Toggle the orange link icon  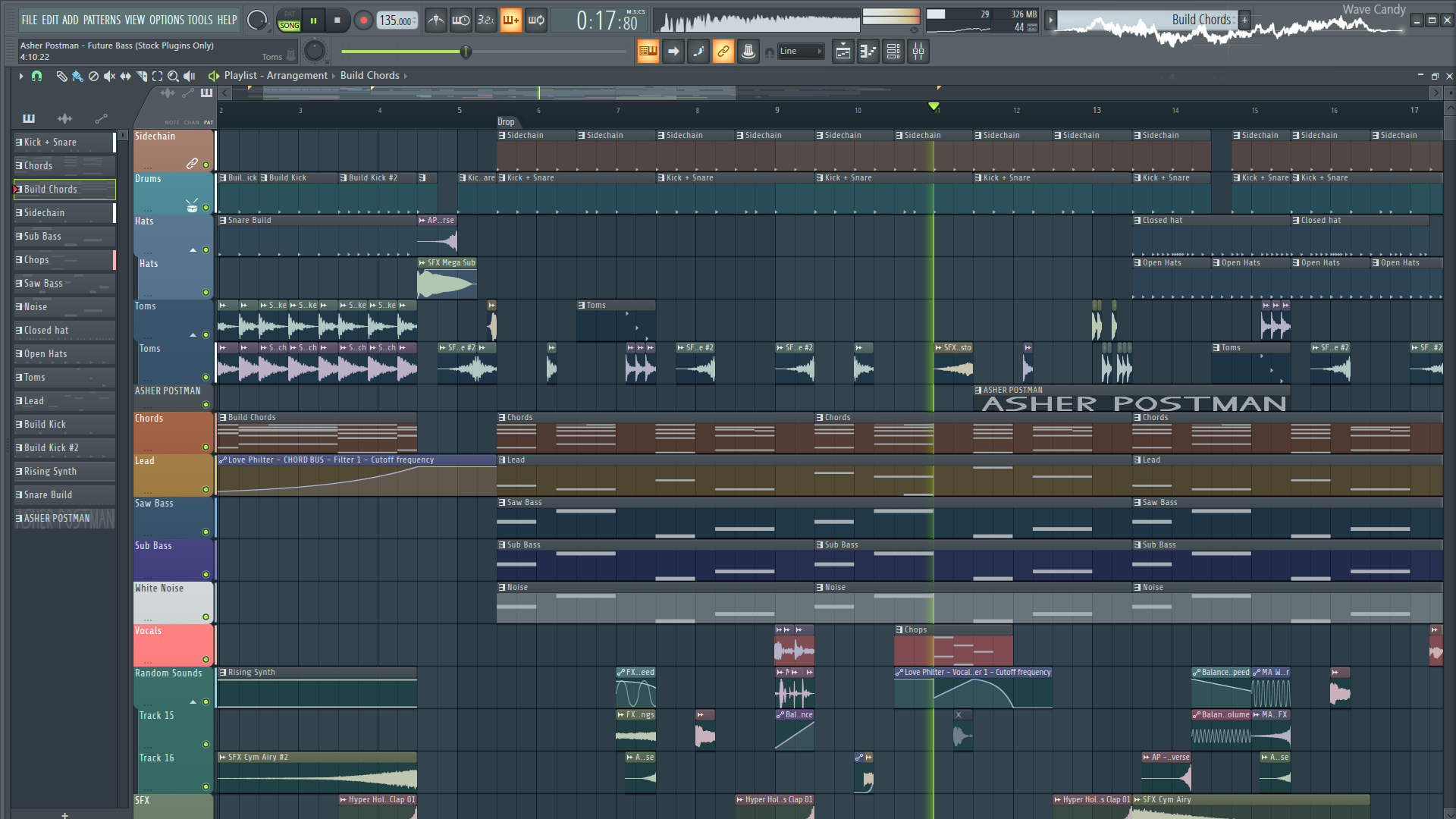(723, 52)
